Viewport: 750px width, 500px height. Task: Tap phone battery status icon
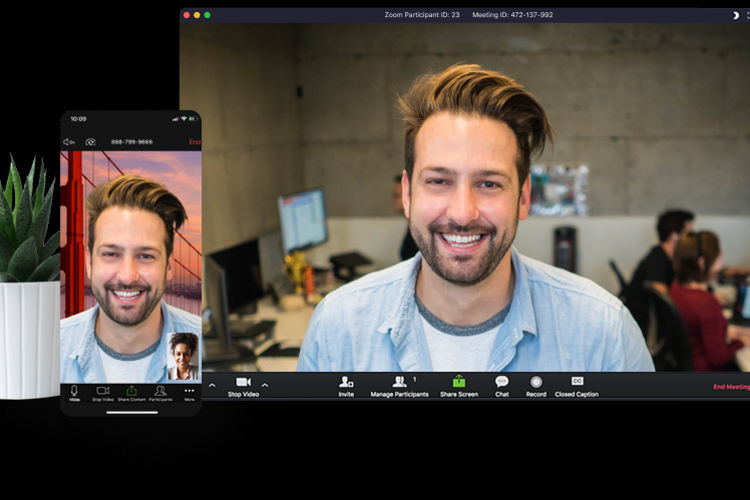(192, 119)
